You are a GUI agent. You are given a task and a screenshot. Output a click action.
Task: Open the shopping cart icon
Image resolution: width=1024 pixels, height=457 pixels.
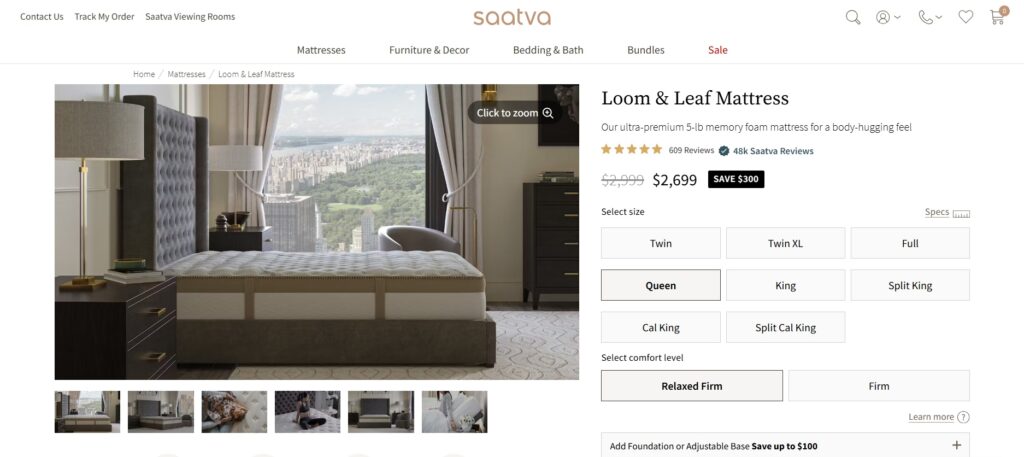pyautogui.click(x=997, y=17)
